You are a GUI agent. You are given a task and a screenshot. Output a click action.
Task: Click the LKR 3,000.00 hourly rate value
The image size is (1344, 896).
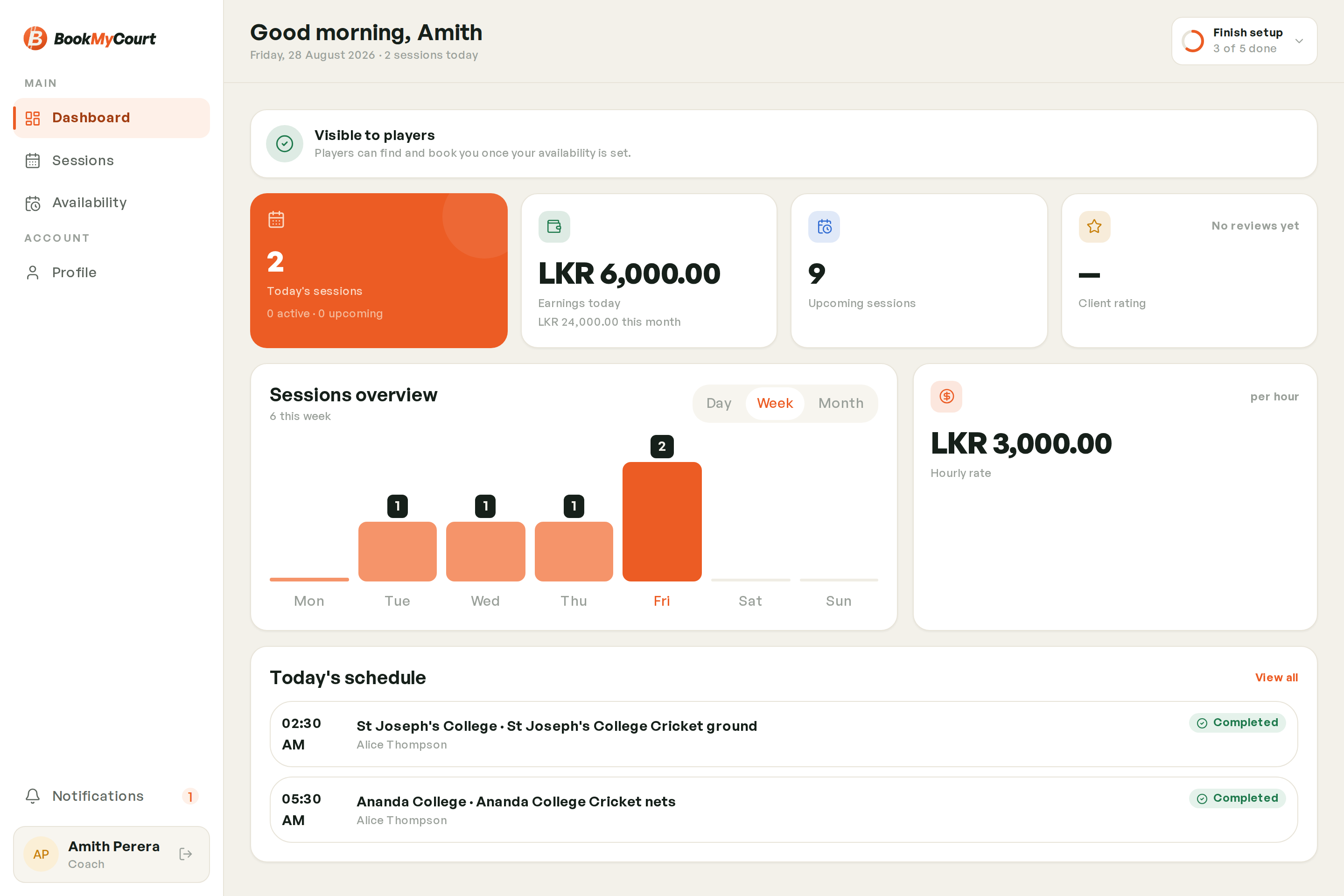pyautogui.click(x=1021, y=444)
